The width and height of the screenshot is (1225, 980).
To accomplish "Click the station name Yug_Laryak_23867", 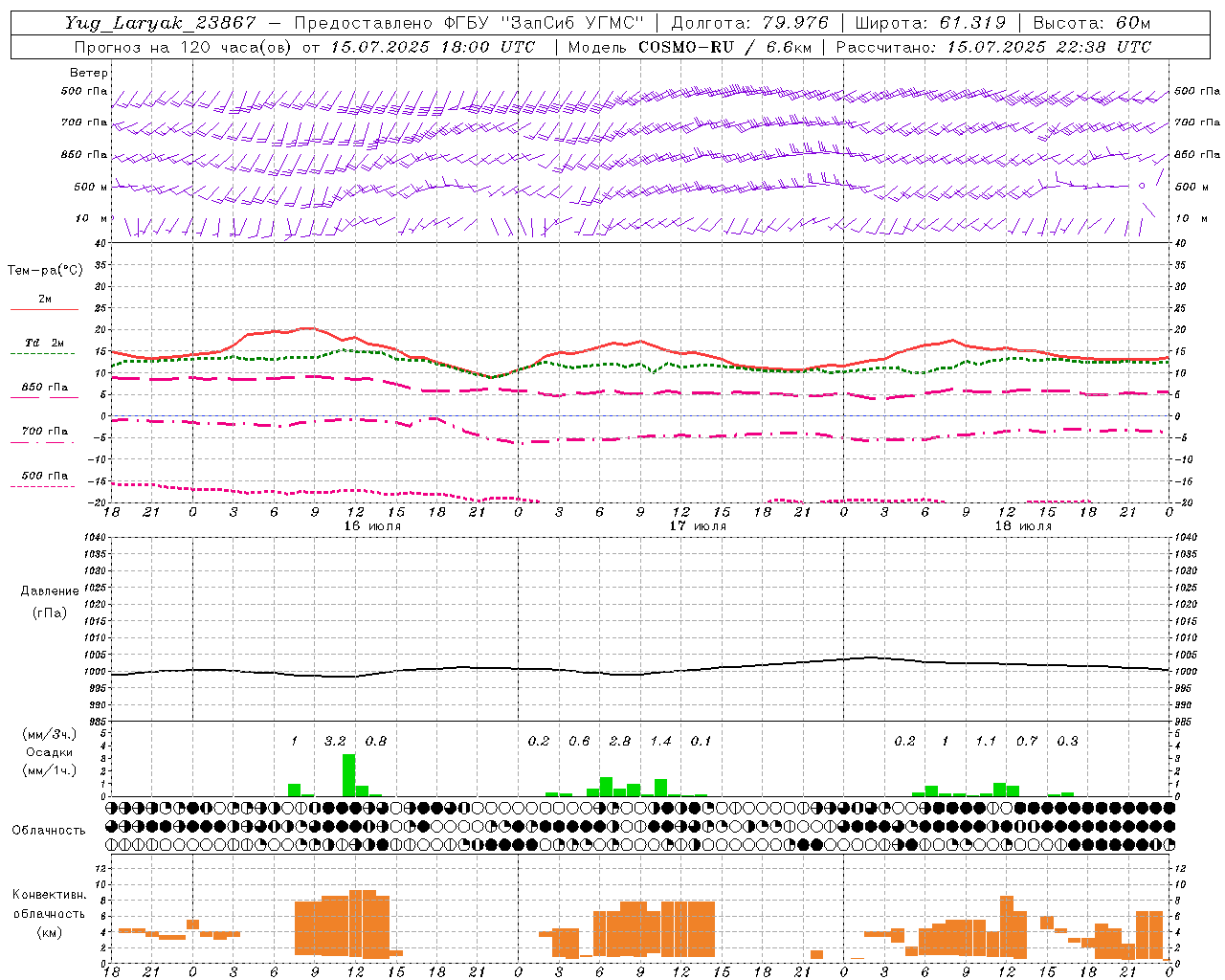I will (x=161, y=23).
